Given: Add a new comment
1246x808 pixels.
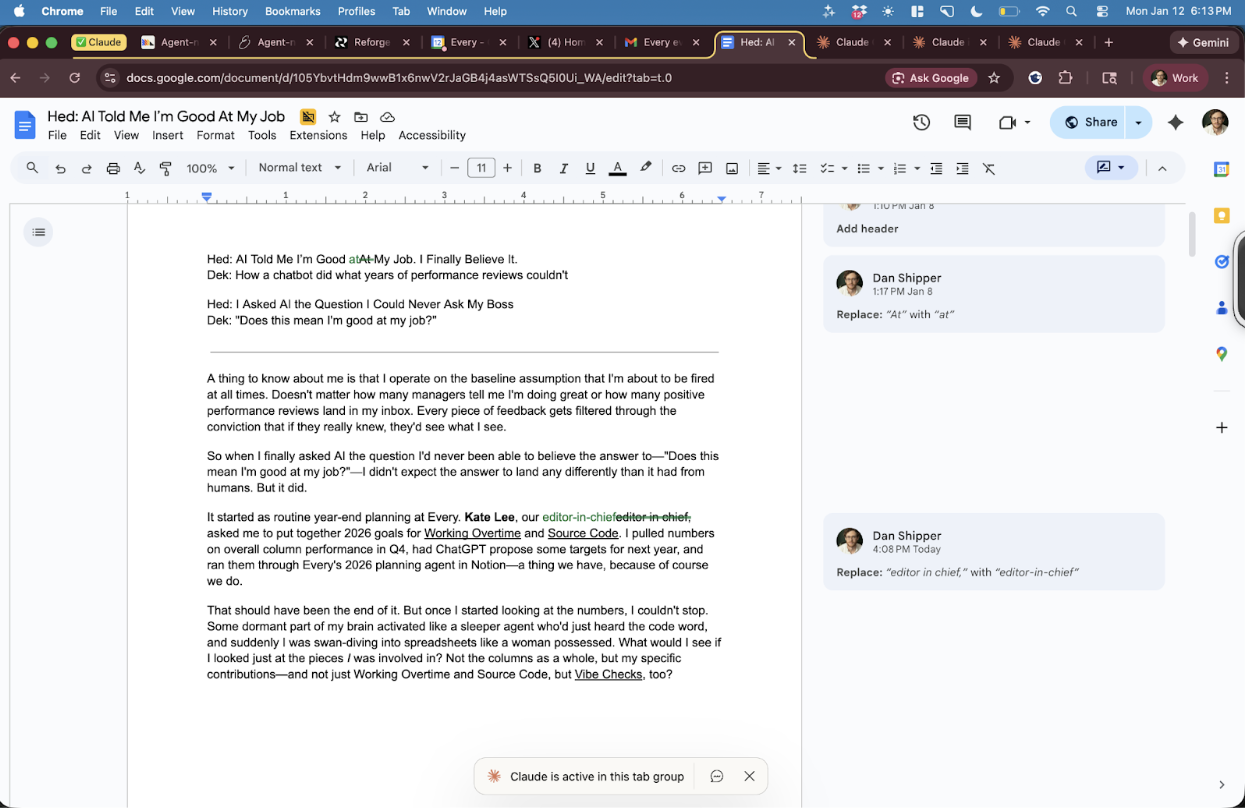Looking at the screenshot, I should tap(705, 168).
